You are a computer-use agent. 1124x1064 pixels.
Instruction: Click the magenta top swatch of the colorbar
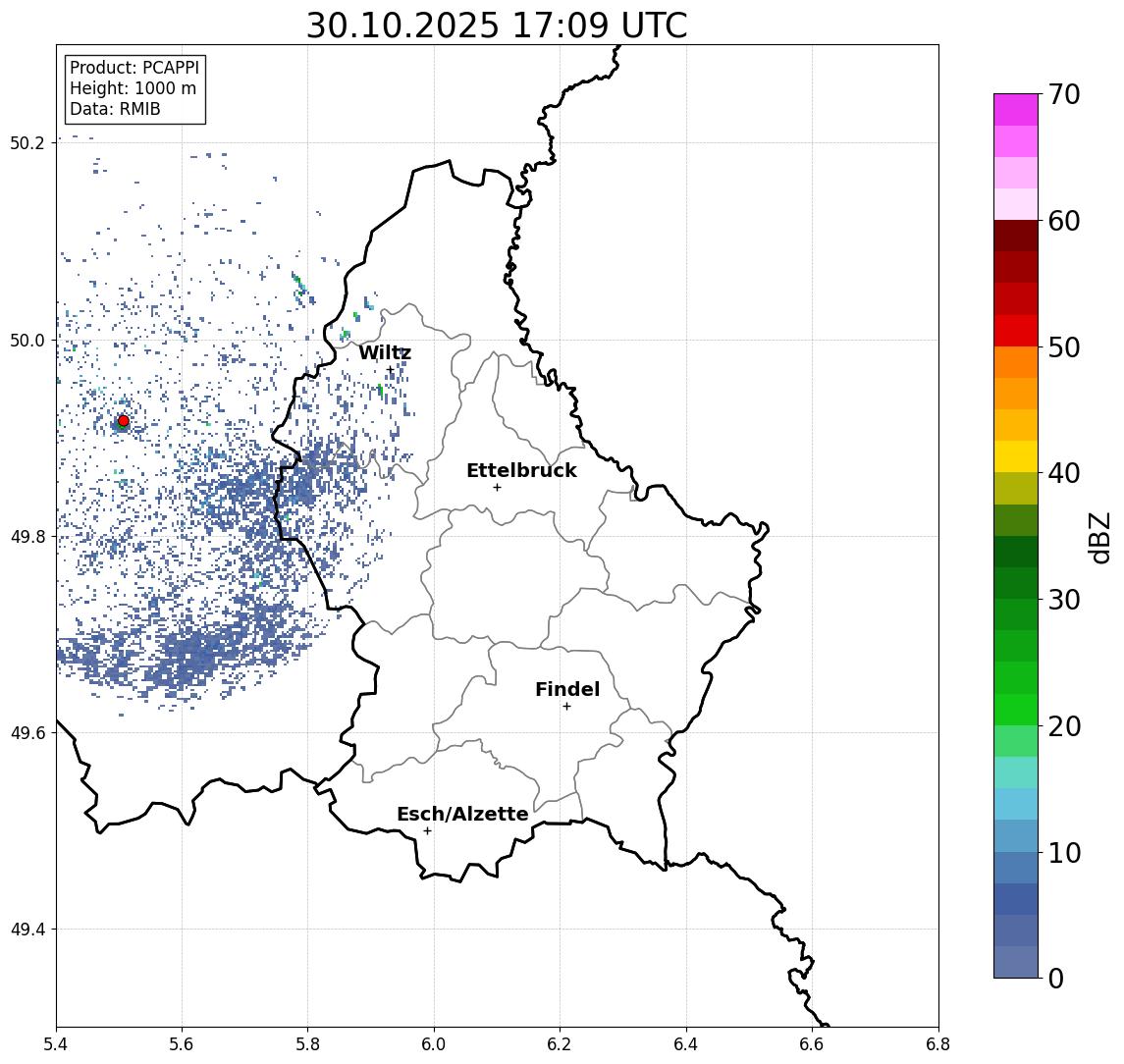click(1016, 110)
